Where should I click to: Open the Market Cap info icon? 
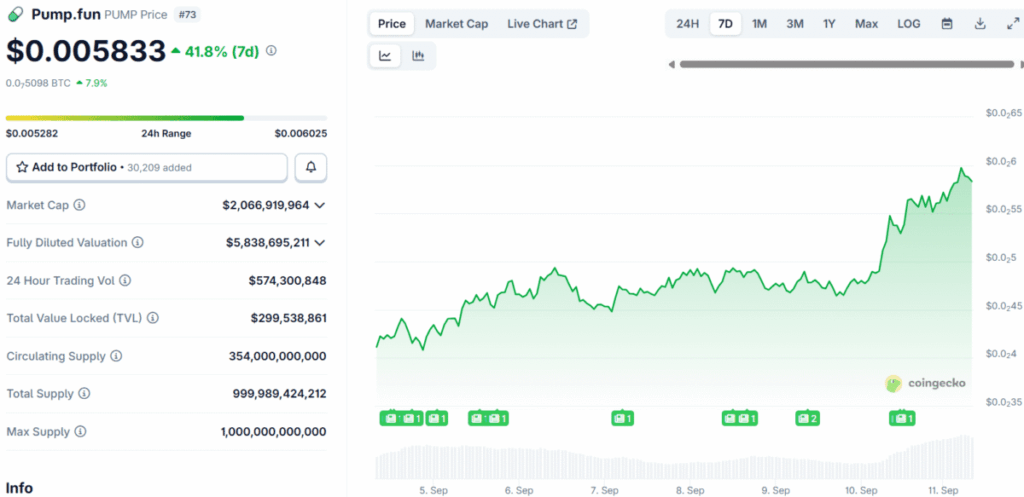[79, 205]
